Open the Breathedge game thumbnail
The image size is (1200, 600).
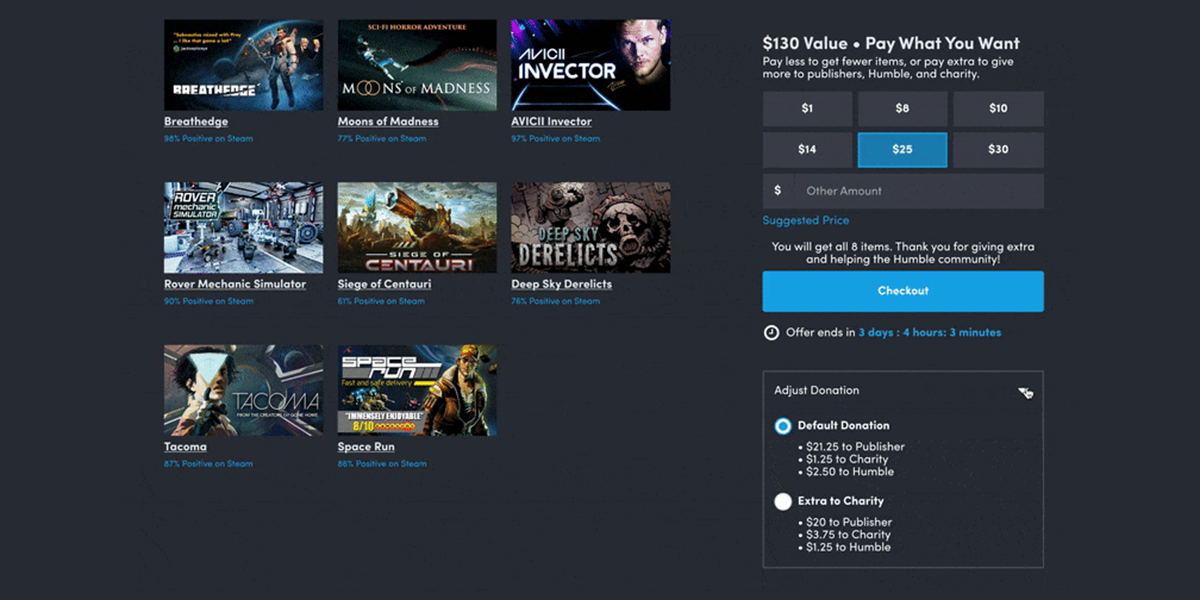coord(244,65)
